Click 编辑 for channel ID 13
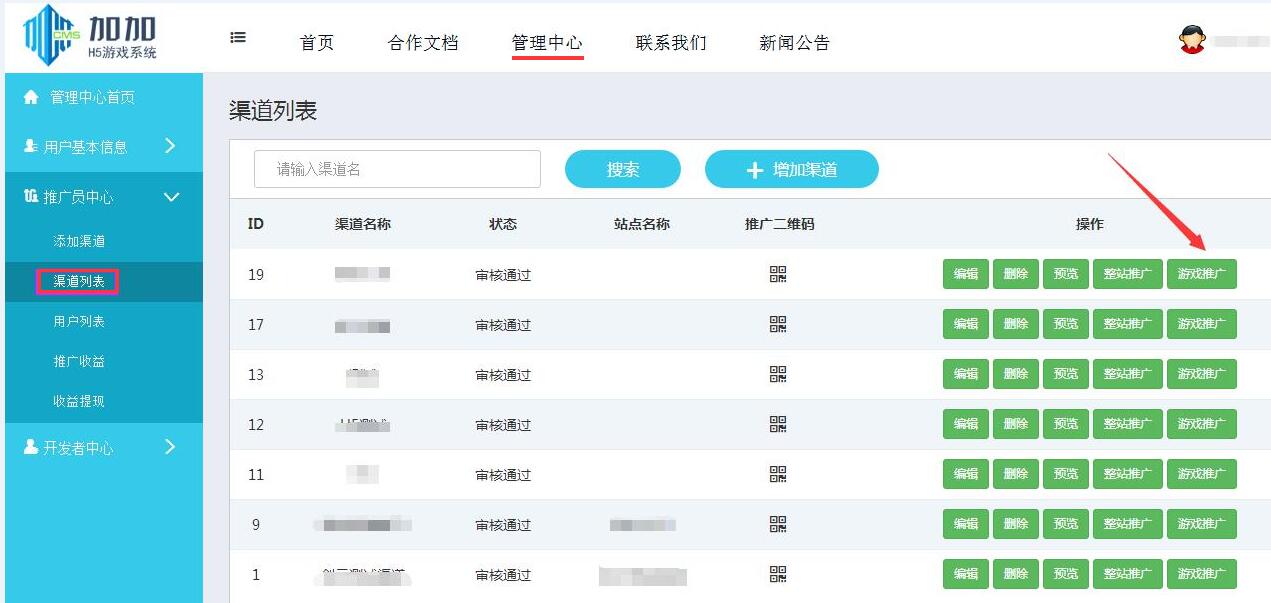 pyautogui.click(x=964, y=373)
